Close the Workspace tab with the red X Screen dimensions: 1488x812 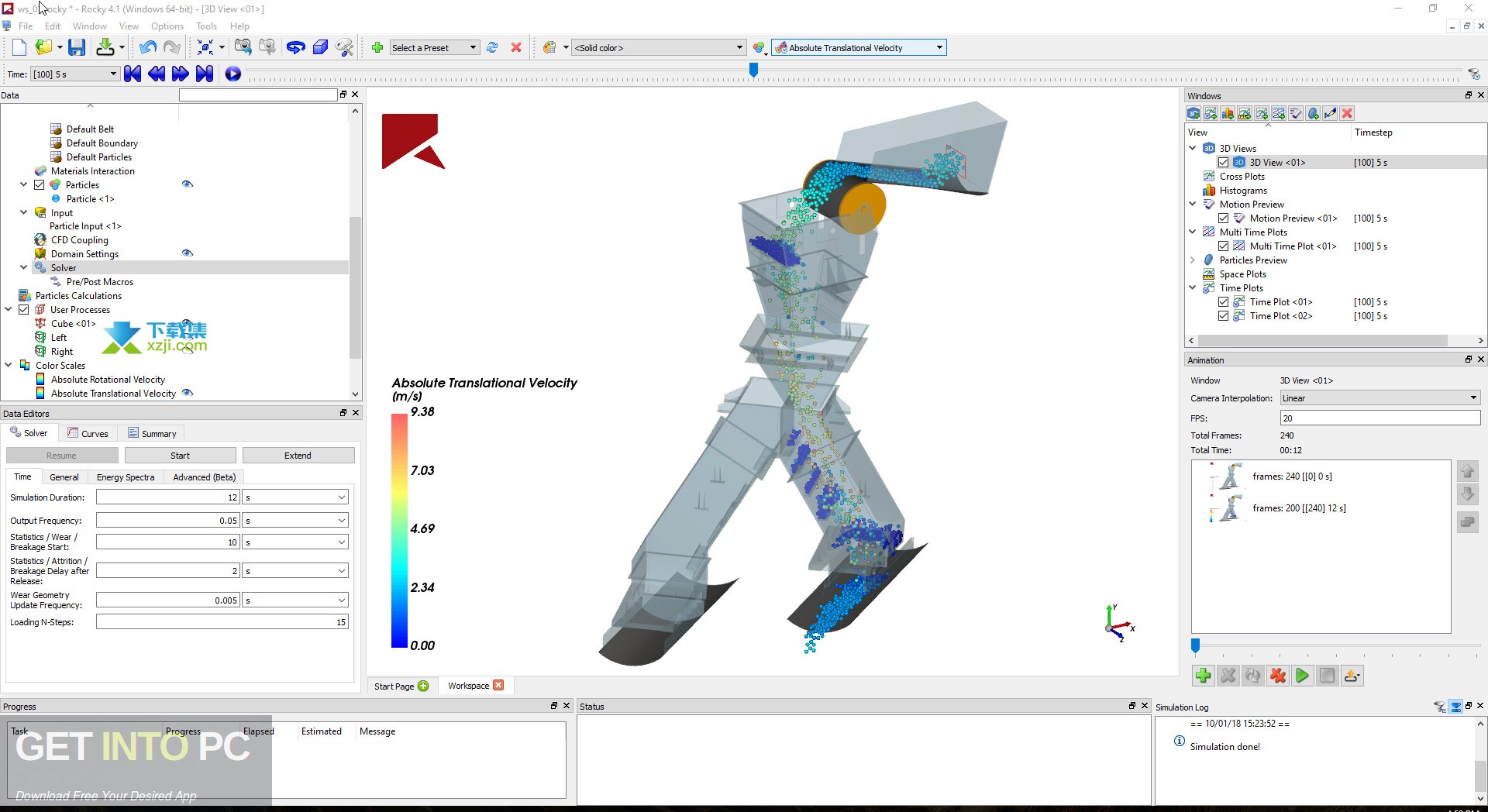498,685
